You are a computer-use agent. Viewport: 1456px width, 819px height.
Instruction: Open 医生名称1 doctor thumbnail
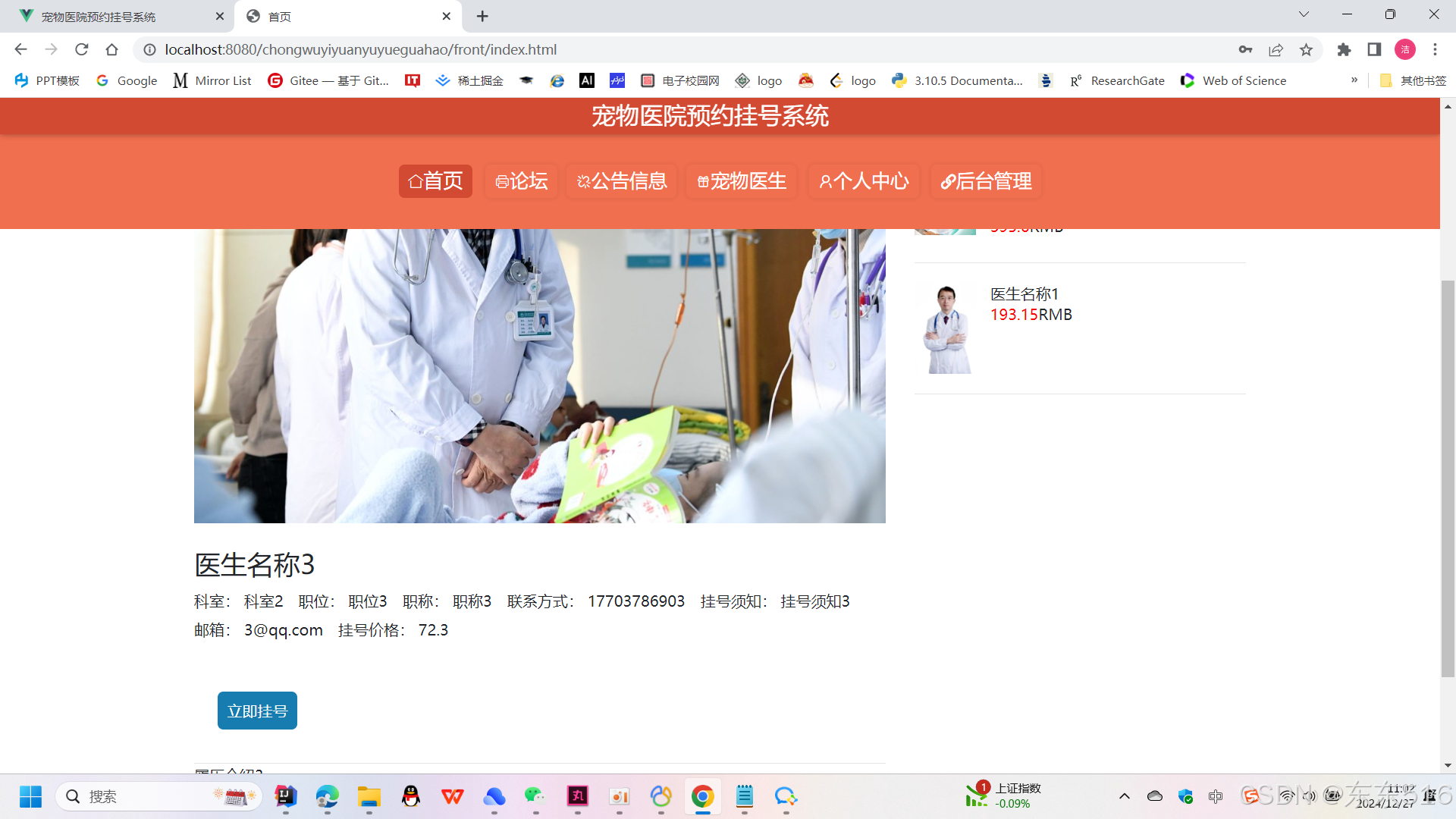[946, 329]
